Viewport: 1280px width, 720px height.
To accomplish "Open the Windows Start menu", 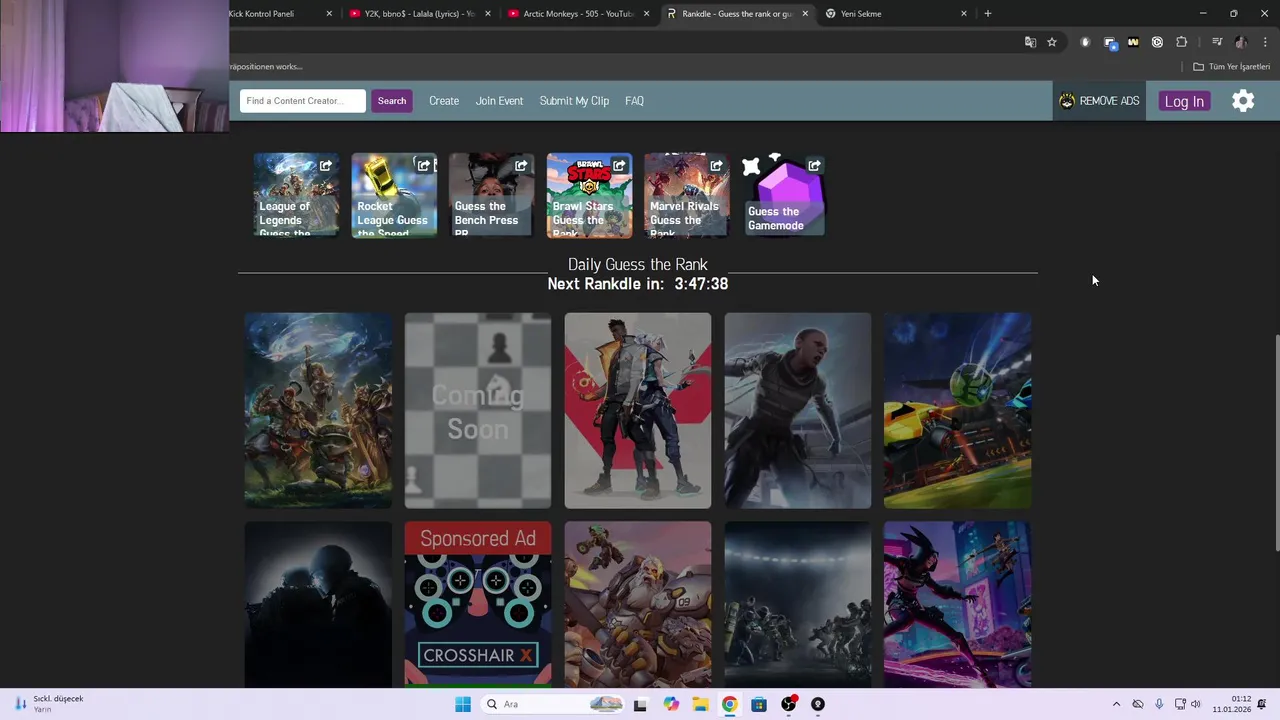I will [463, 704].
